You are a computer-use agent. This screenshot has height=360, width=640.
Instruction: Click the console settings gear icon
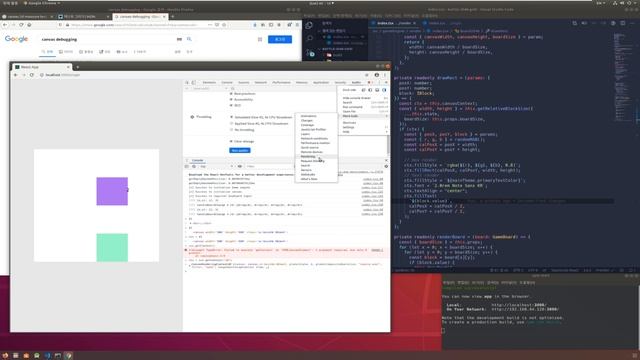[386, 166]
